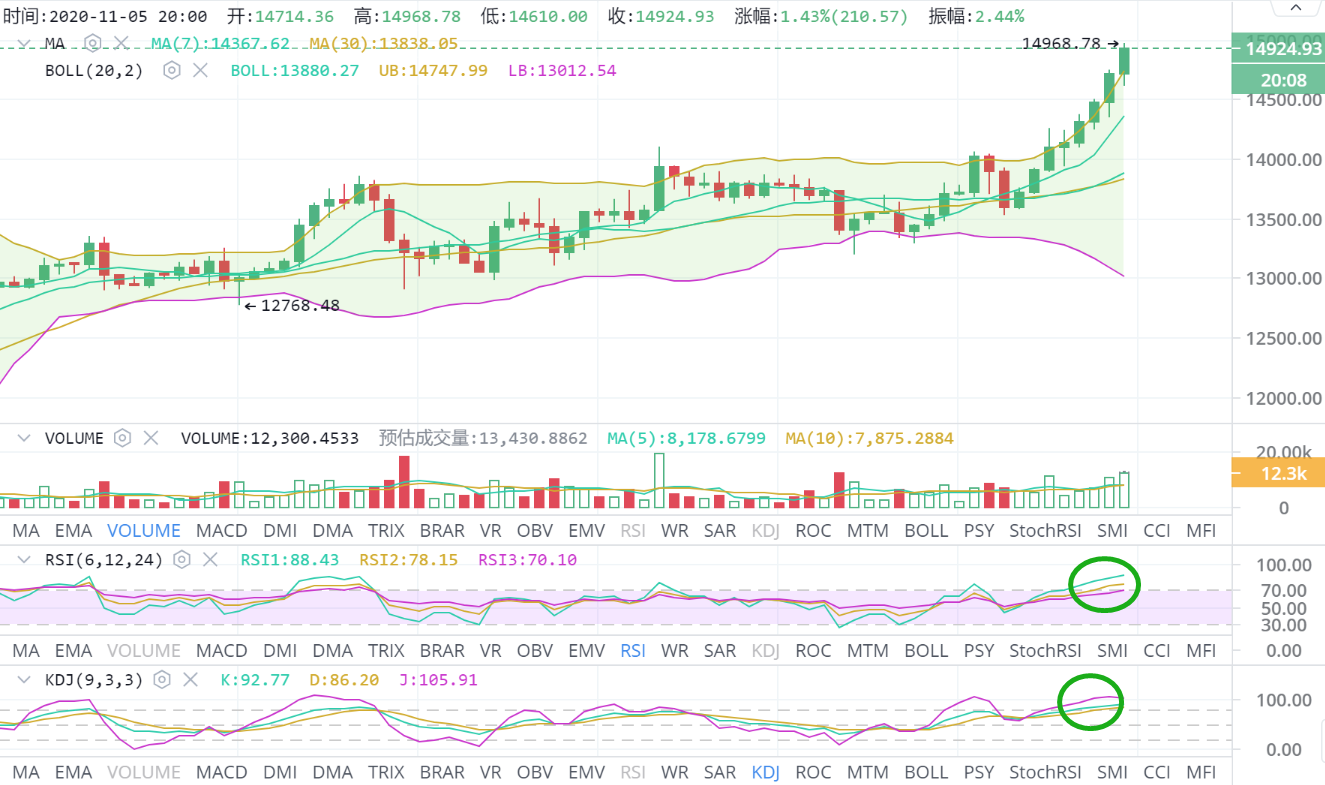Collapse the RSI panel chevron
This screenshot has width=1325, height=785.
(25, 560)
